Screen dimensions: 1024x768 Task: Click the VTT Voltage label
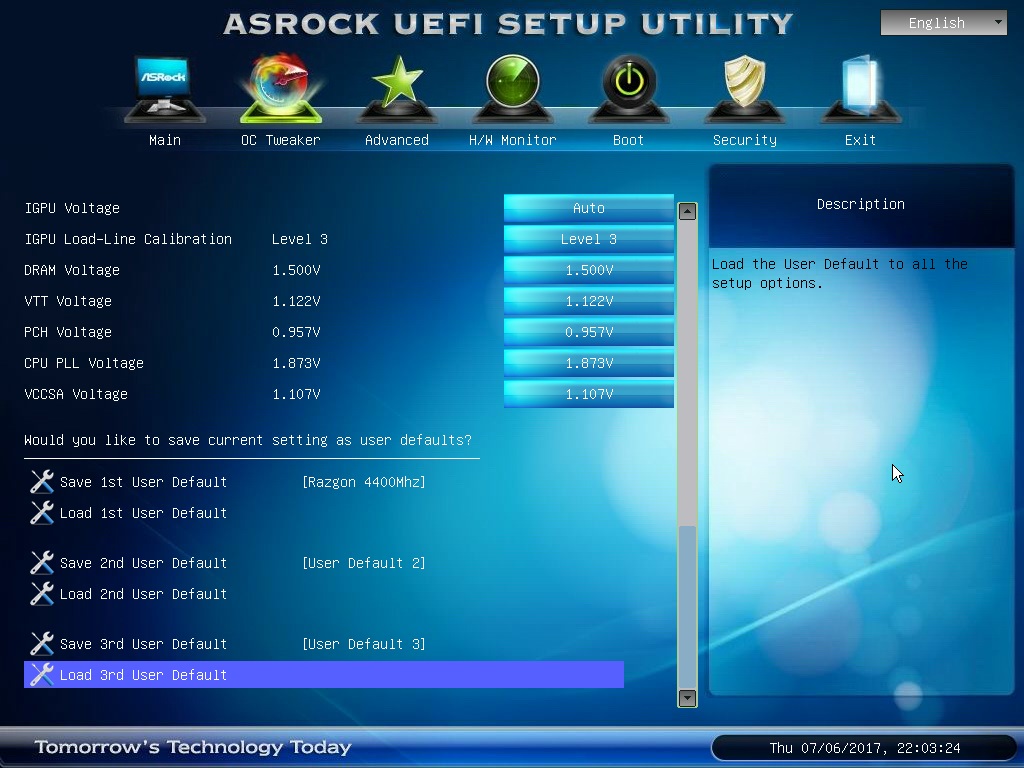68,301
